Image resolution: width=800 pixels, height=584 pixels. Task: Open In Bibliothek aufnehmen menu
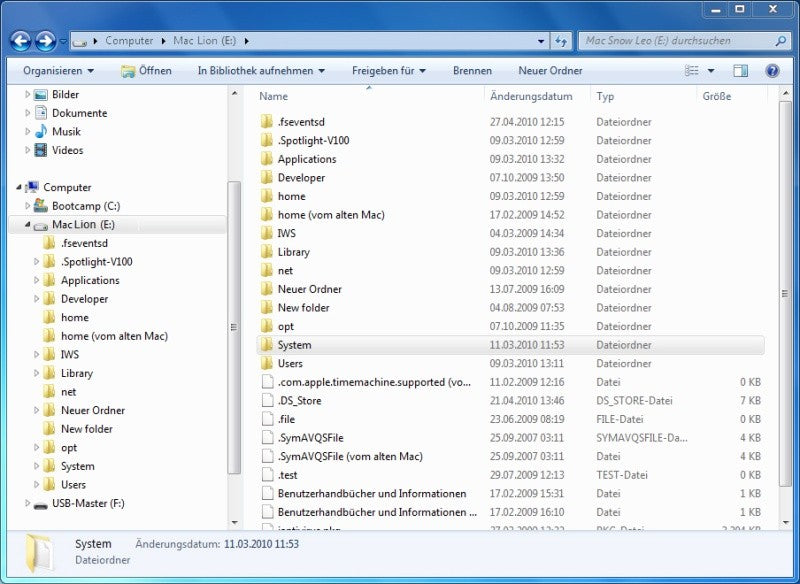[261, 71]
